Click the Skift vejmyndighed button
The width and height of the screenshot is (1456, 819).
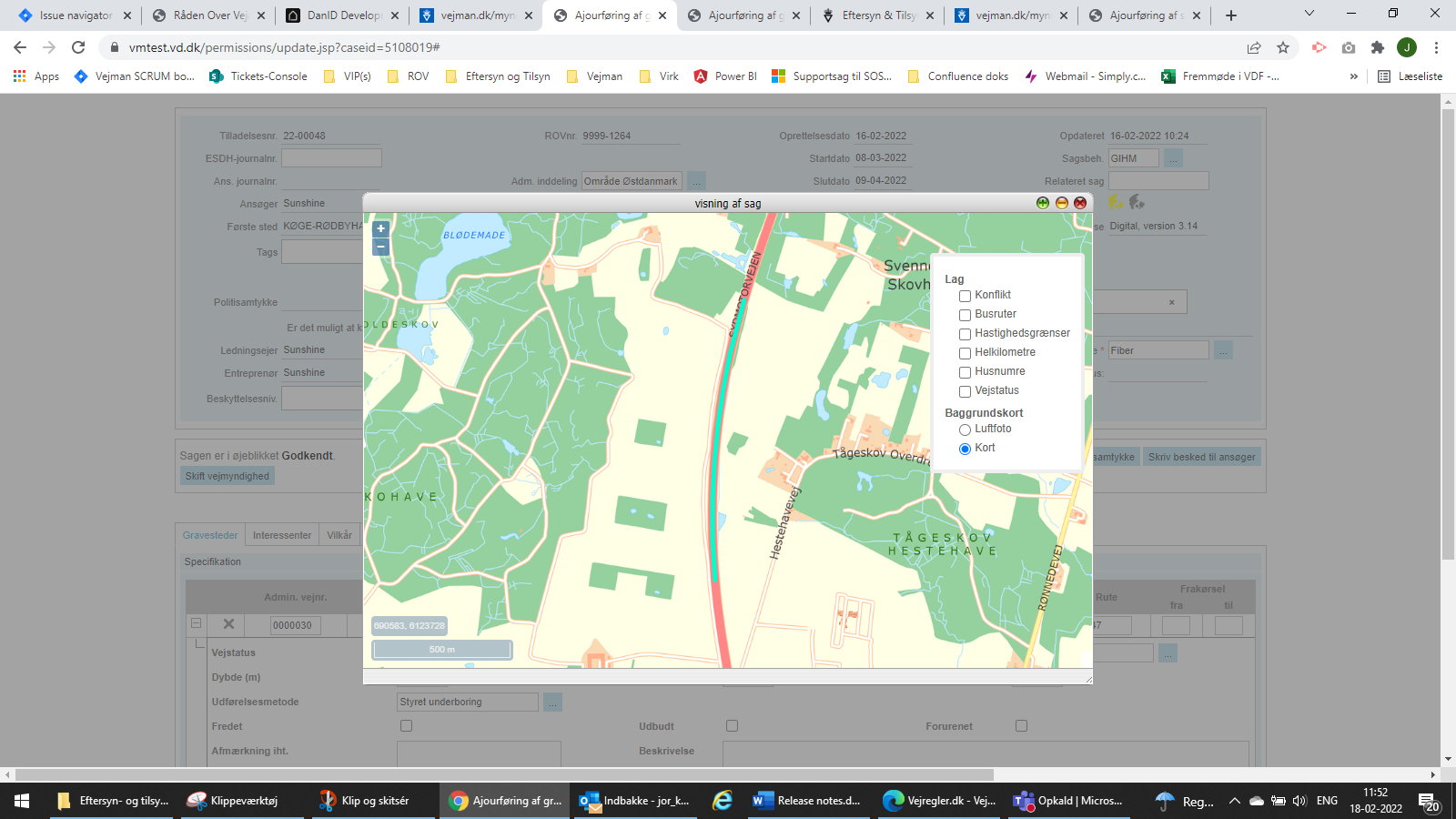click(x=227, y=476)
